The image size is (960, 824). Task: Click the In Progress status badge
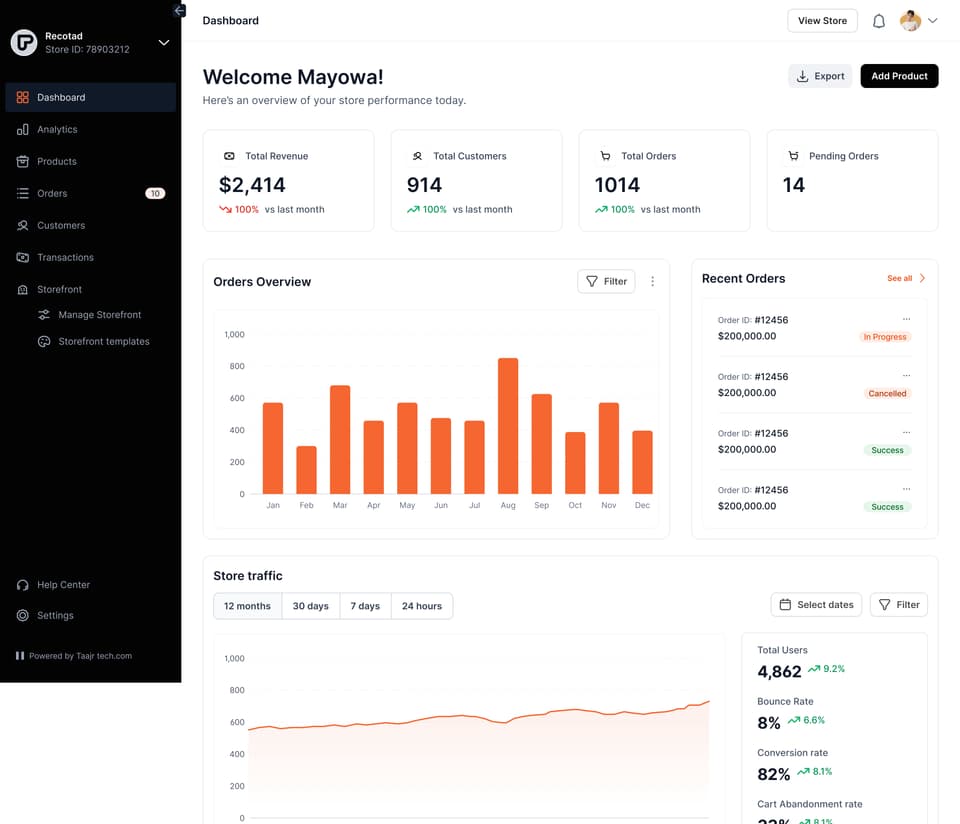pos(885,337)
